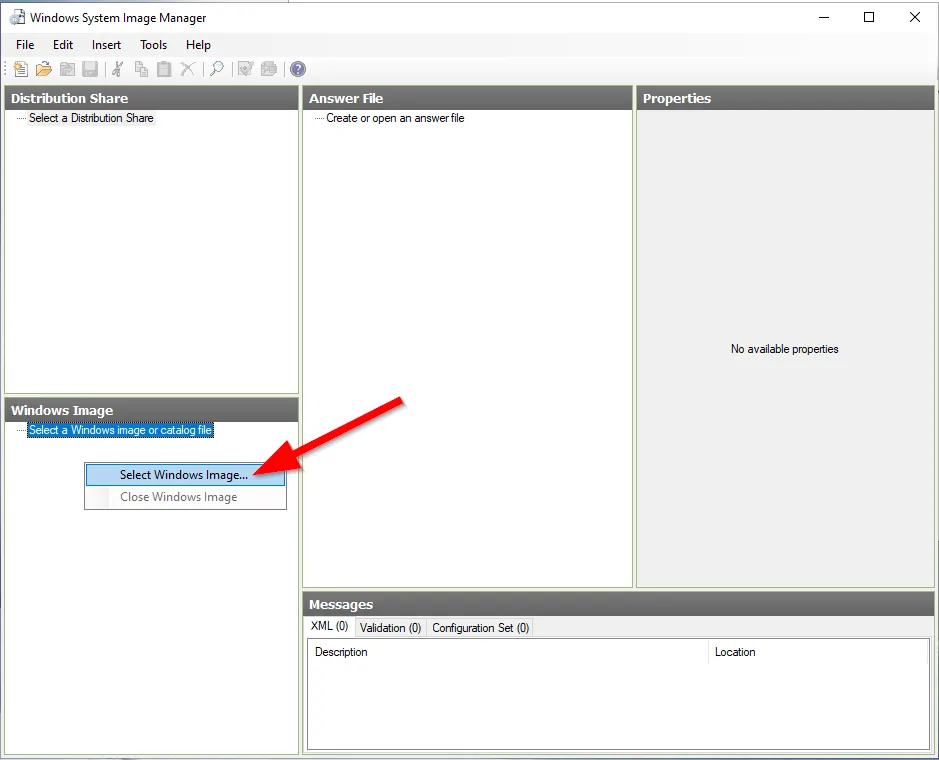Close the Windows System Image Manager window

point(914,17)
